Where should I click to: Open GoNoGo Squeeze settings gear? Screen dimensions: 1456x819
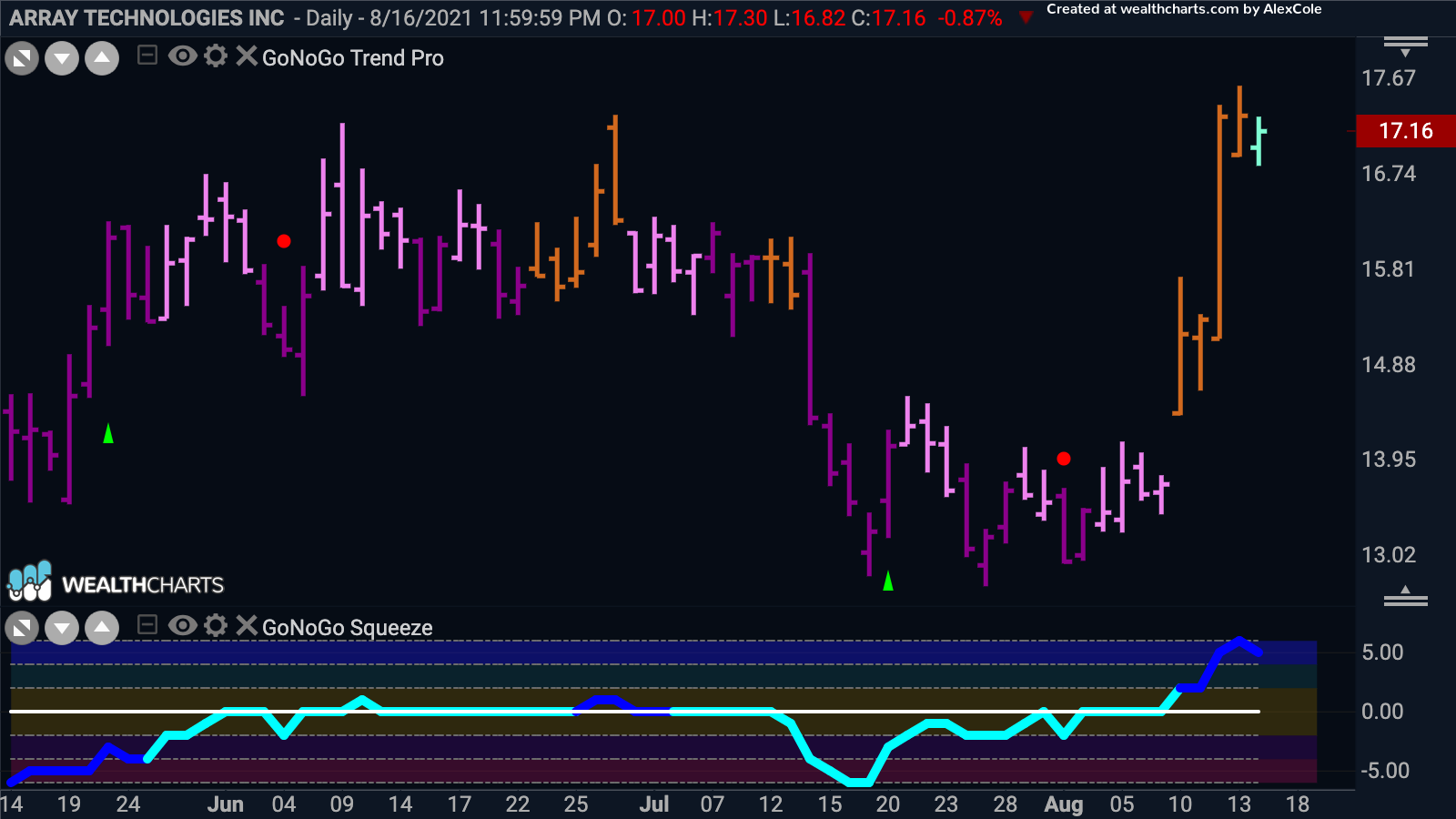(x=216, y=625)
